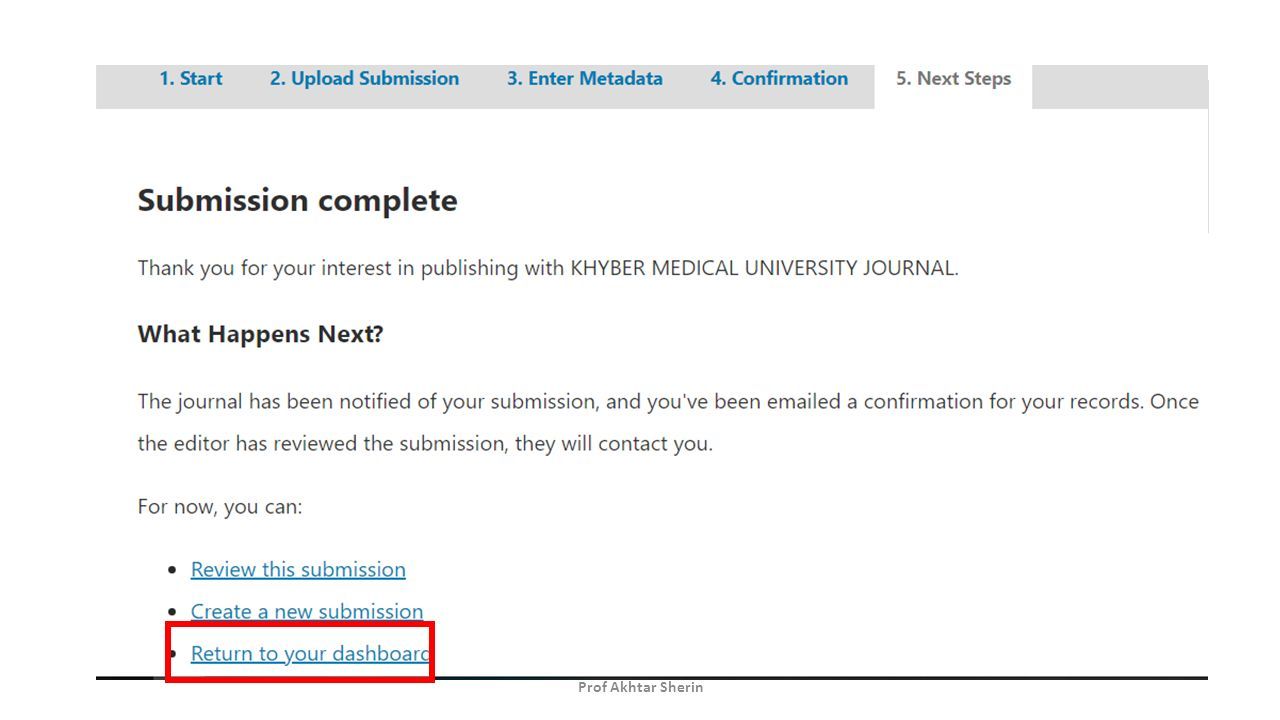Click Return to your dashboard link
Image resolution: width=1280 pixels, height=720 pixels.
click(x=310, y=653)
